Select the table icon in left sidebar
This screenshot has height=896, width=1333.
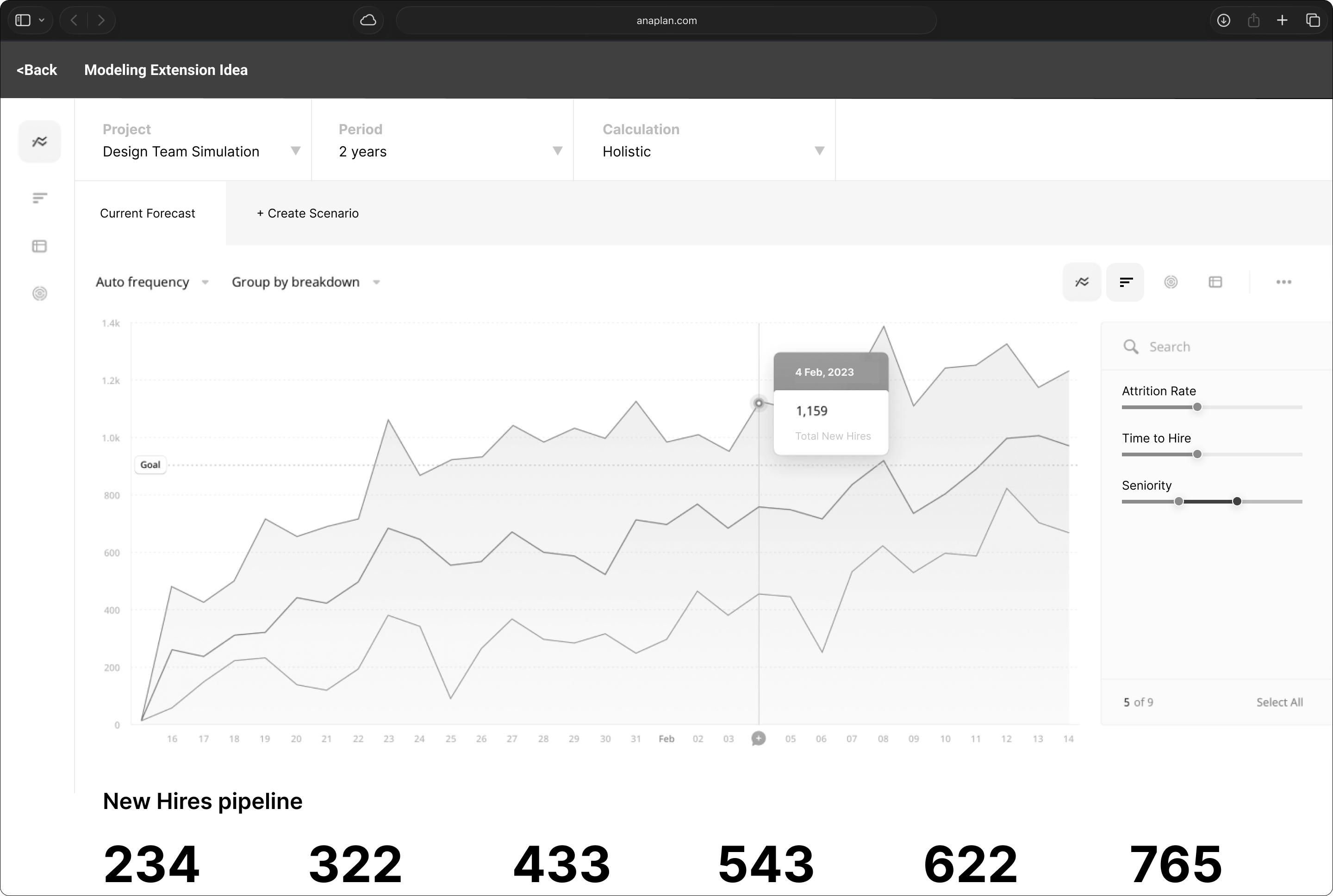pyautogui.click(x=39, y=246)
